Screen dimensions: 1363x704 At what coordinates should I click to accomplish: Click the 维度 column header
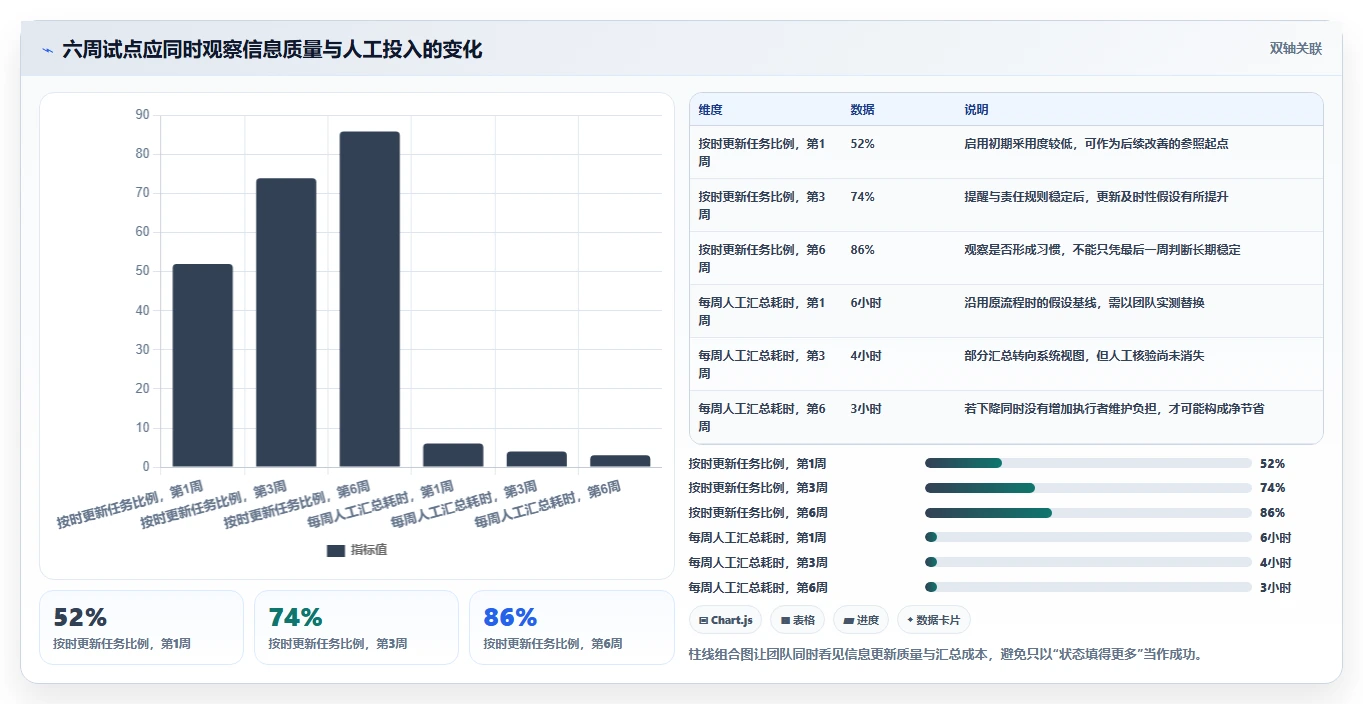711,110
